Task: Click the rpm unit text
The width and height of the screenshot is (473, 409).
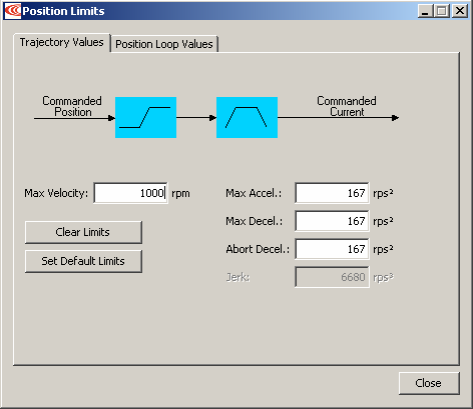Action: (181, 194)
